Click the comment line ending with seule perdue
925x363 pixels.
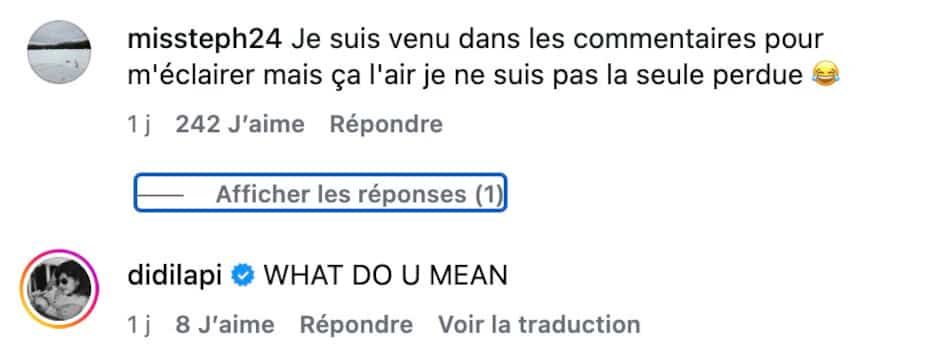(x=466, y=75)
